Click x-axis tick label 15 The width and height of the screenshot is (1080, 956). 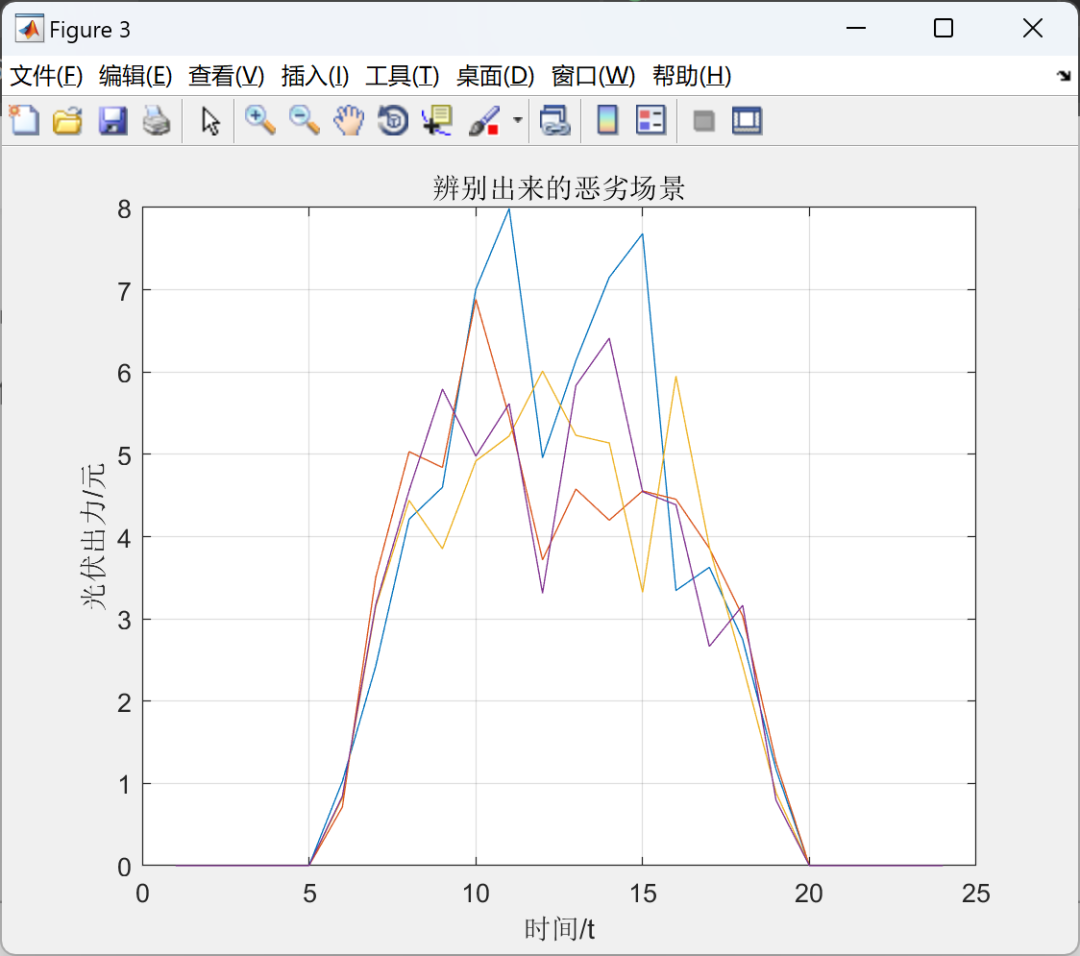click(643, 893)
